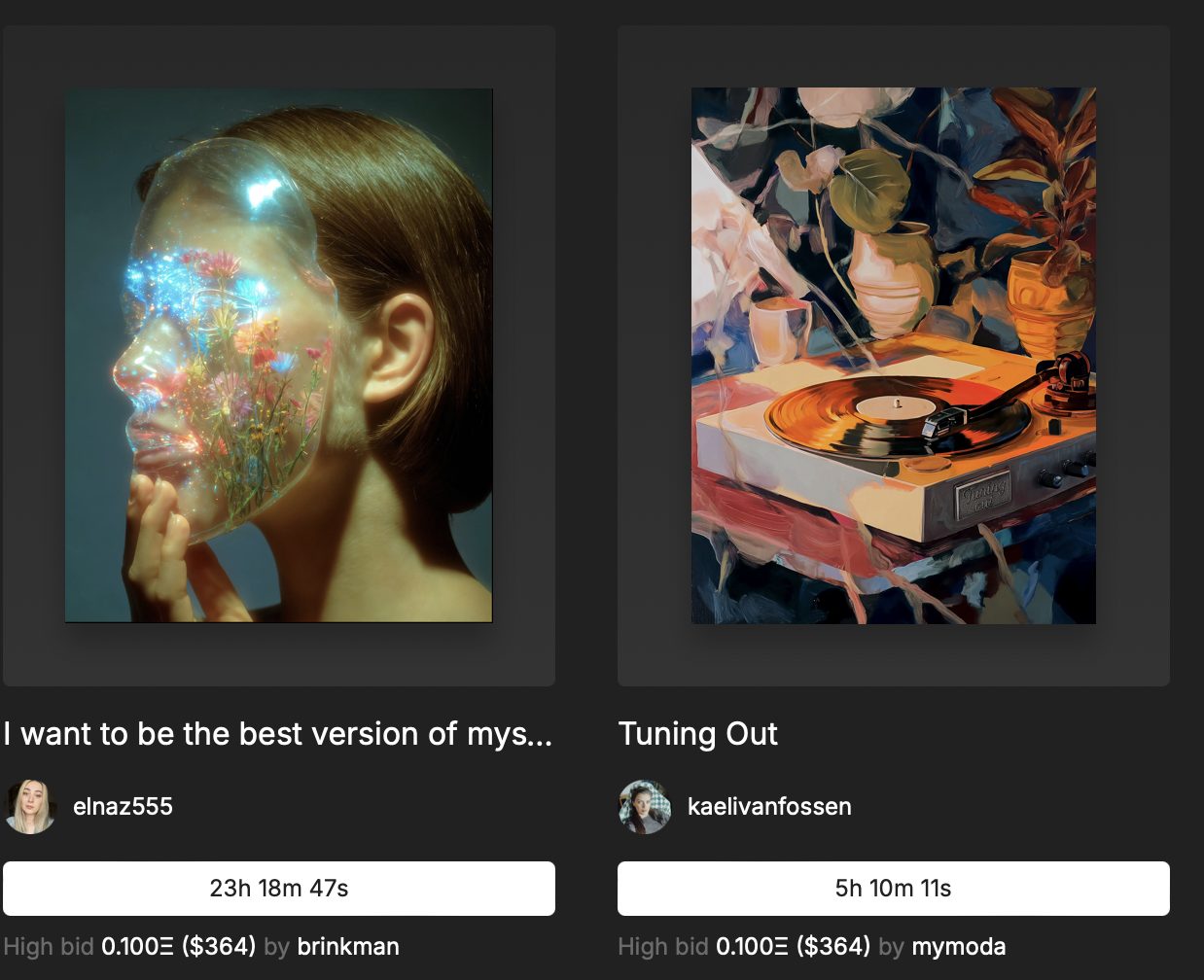The image size is (1204, 980).
Task: Visit the elnaz555 username link
Action: (x=123, y=806)
